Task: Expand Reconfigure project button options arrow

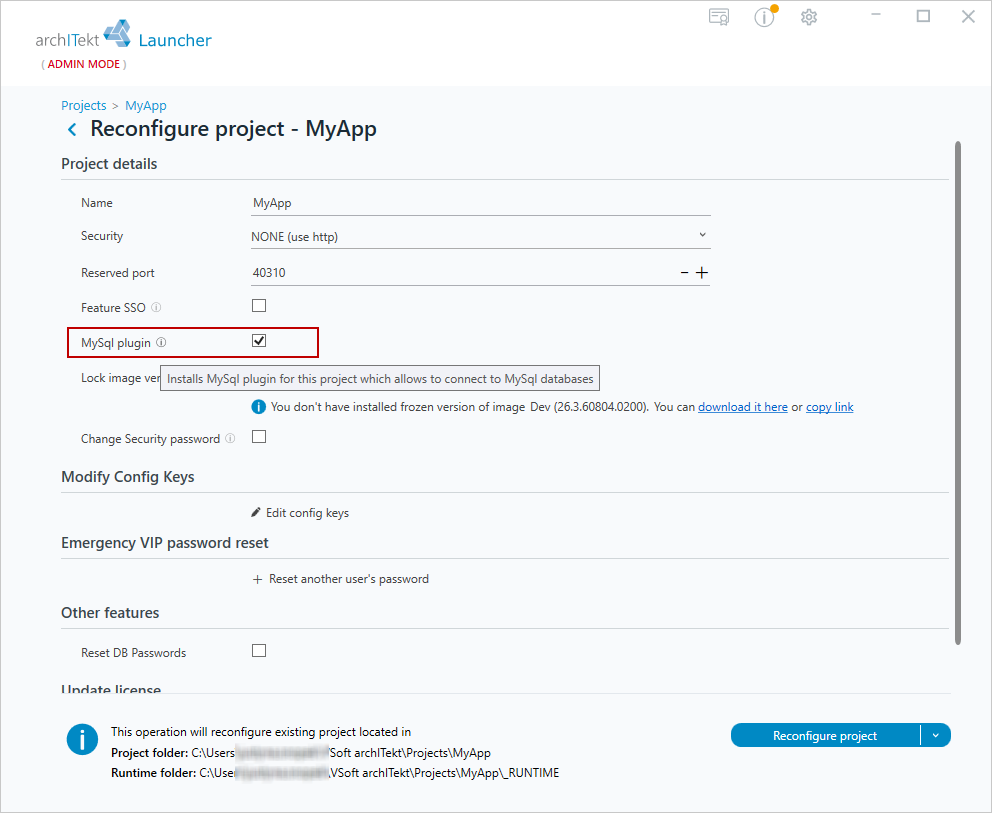Action: (936, 735)
